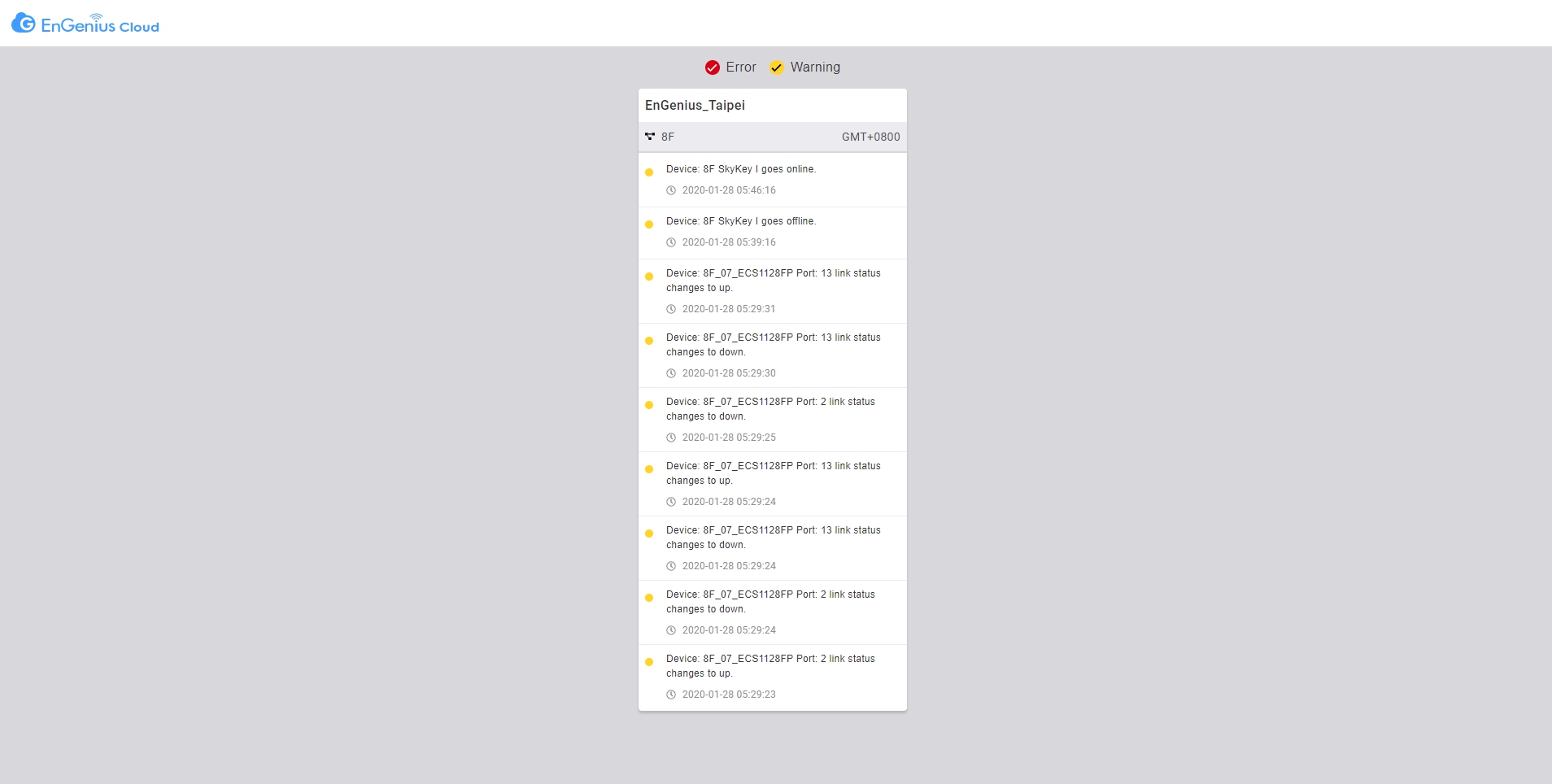Image resolution: width=1552 pixels, height=784 pixels.
Task: Click the GMT+0800 timezone label
Action: pyautogui.click(x=870, y=137)
